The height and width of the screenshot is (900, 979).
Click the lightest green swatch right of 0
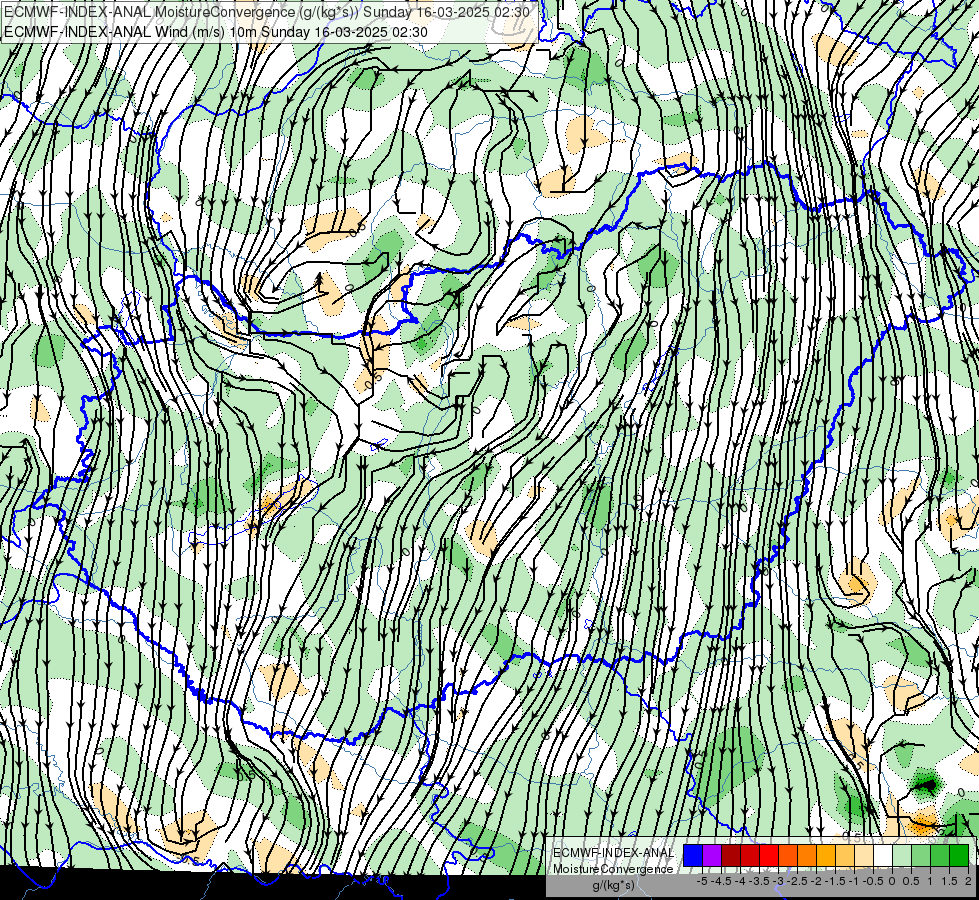tap(902, 855)
